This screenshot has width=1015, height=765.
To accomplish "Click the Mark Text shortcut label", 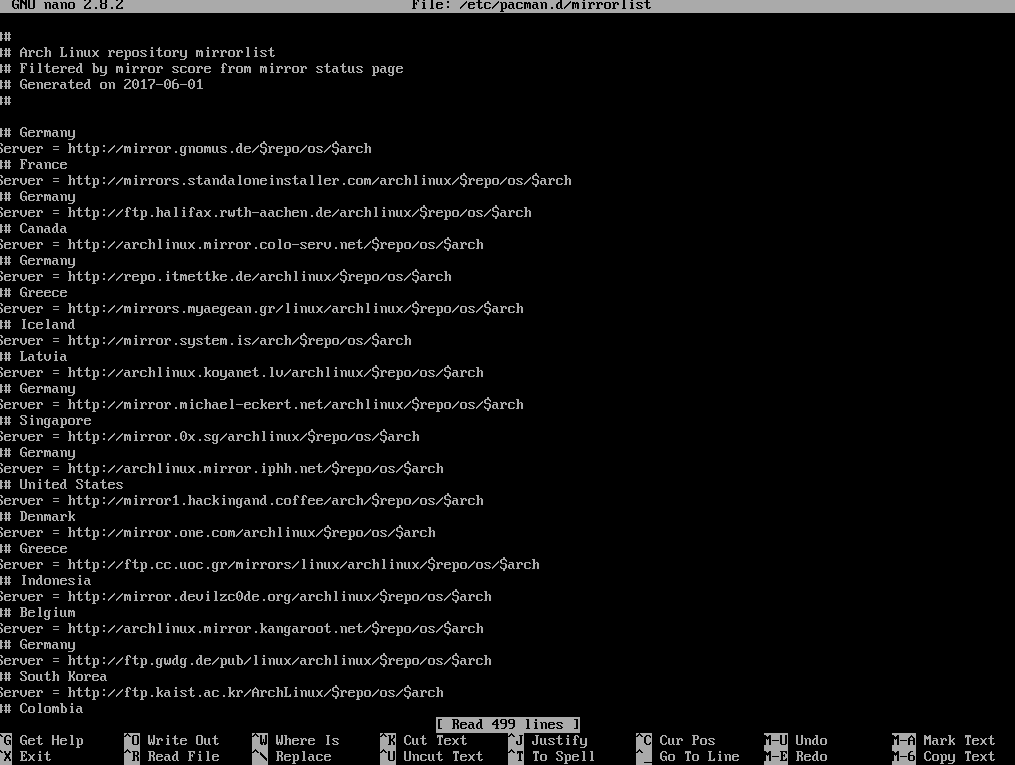I will pyautogui.click(x=959, y=740).
